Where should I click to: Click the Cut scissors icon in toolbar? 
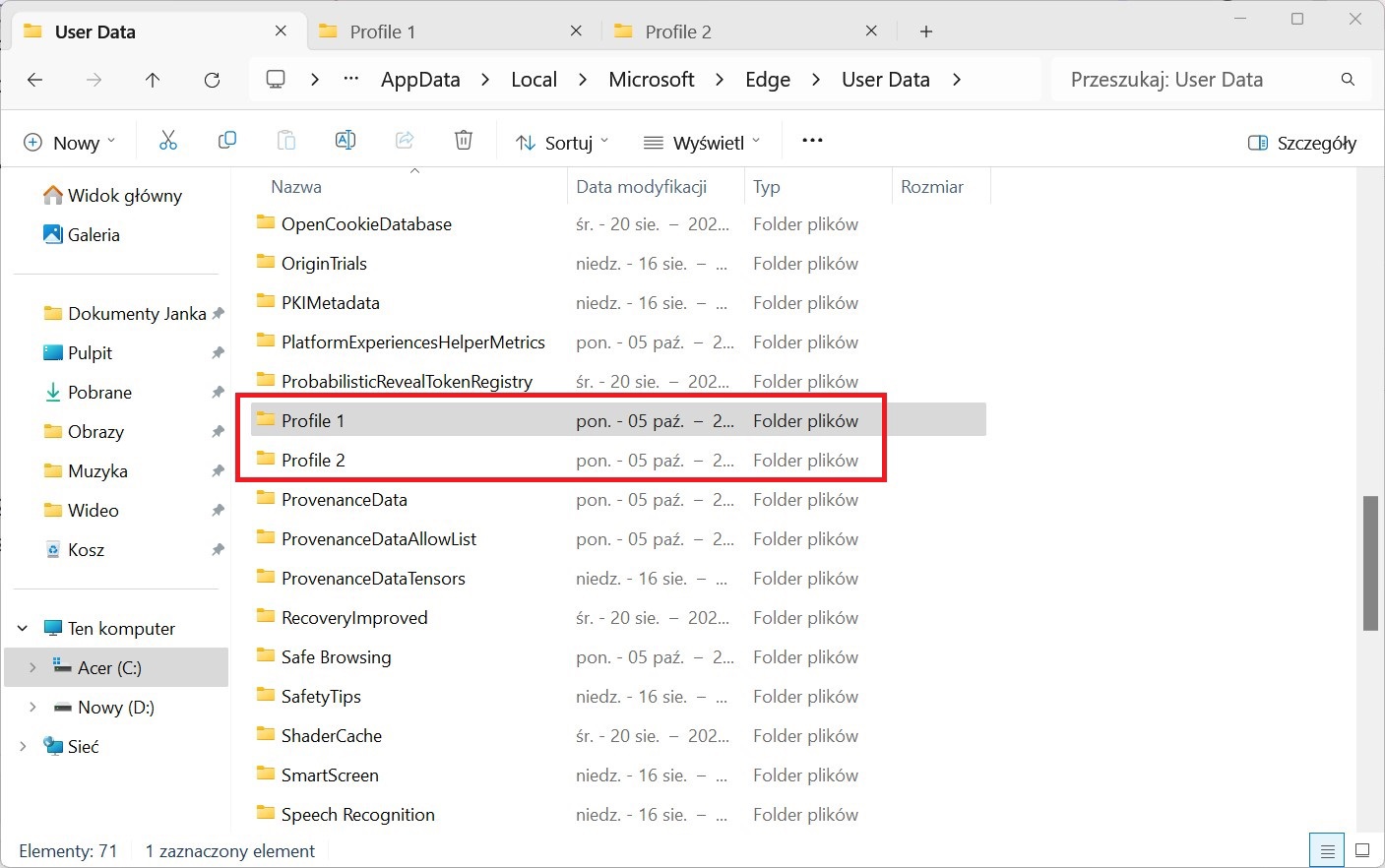coord(168,141)
